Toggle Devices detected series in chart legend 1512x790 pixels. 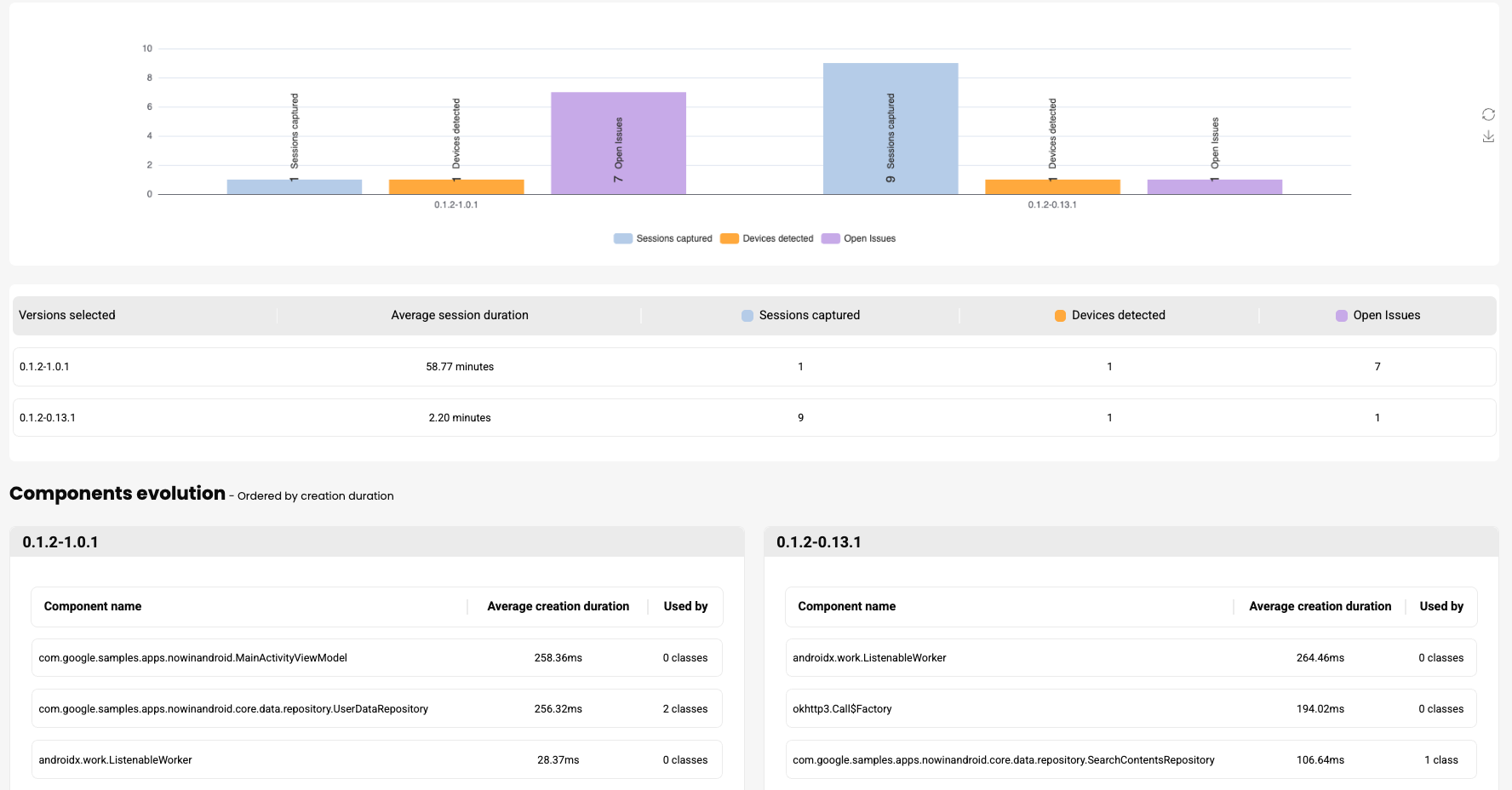[767, 238]
